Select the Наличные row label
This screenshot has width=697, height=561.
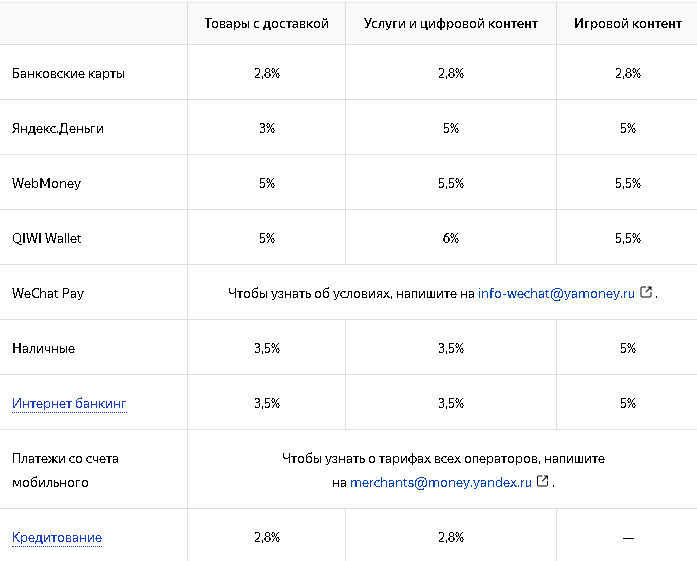tap(43, 348)
